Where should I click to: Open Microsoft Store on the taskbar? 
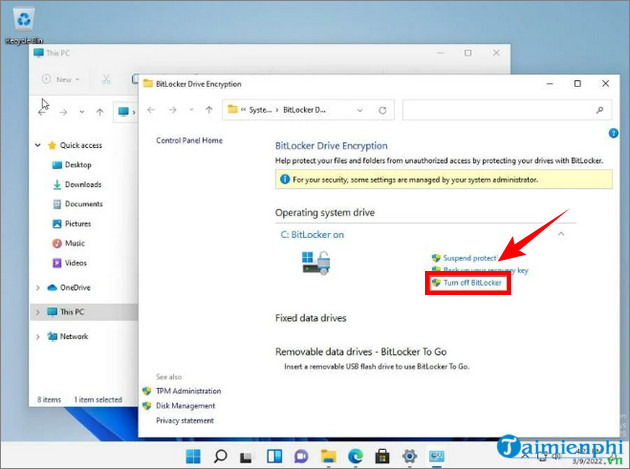pyautogui.click(x=382, y=456)
